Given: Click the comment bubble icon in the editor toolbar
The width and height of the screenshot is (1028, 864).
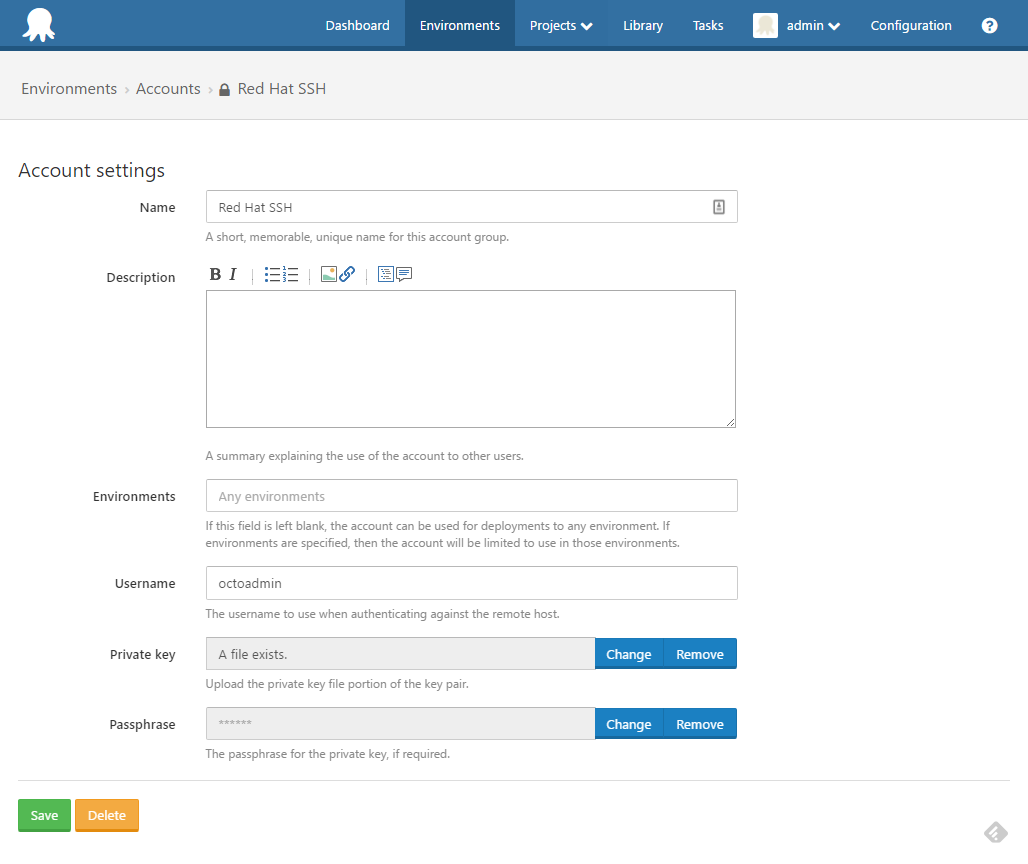Looking at the screenshot, I should [403, 274].
